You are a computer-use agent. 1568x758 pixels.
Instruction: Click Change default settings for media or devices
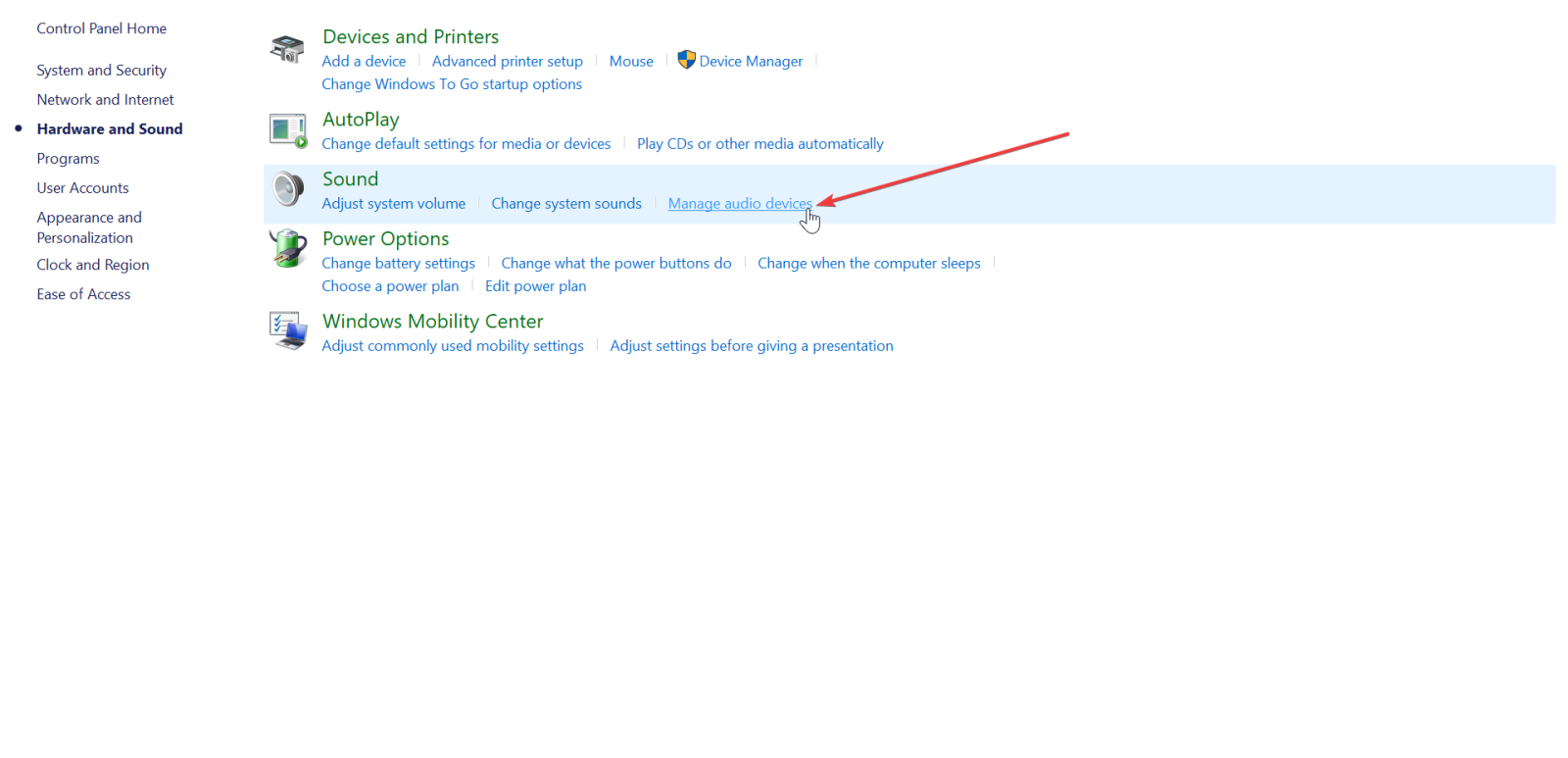coord(466,144)
